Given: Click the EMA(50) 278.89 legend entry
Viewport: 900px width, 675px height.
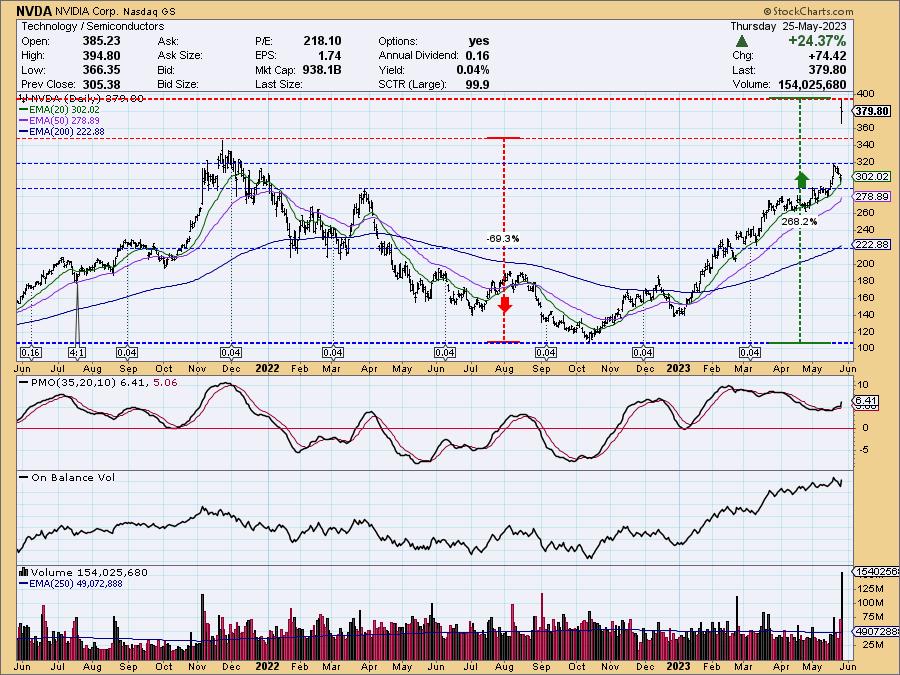Looking at the screenshot, I should pyautogui.click(x=59, y=121).
